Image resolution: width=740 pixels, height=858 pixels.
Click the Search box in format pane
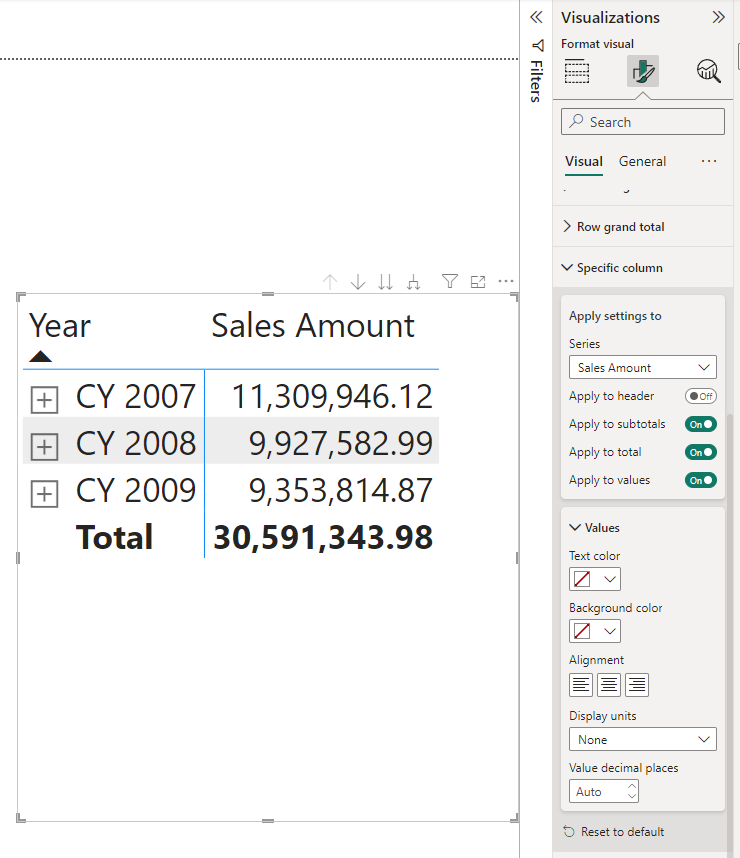coord(642,122)
